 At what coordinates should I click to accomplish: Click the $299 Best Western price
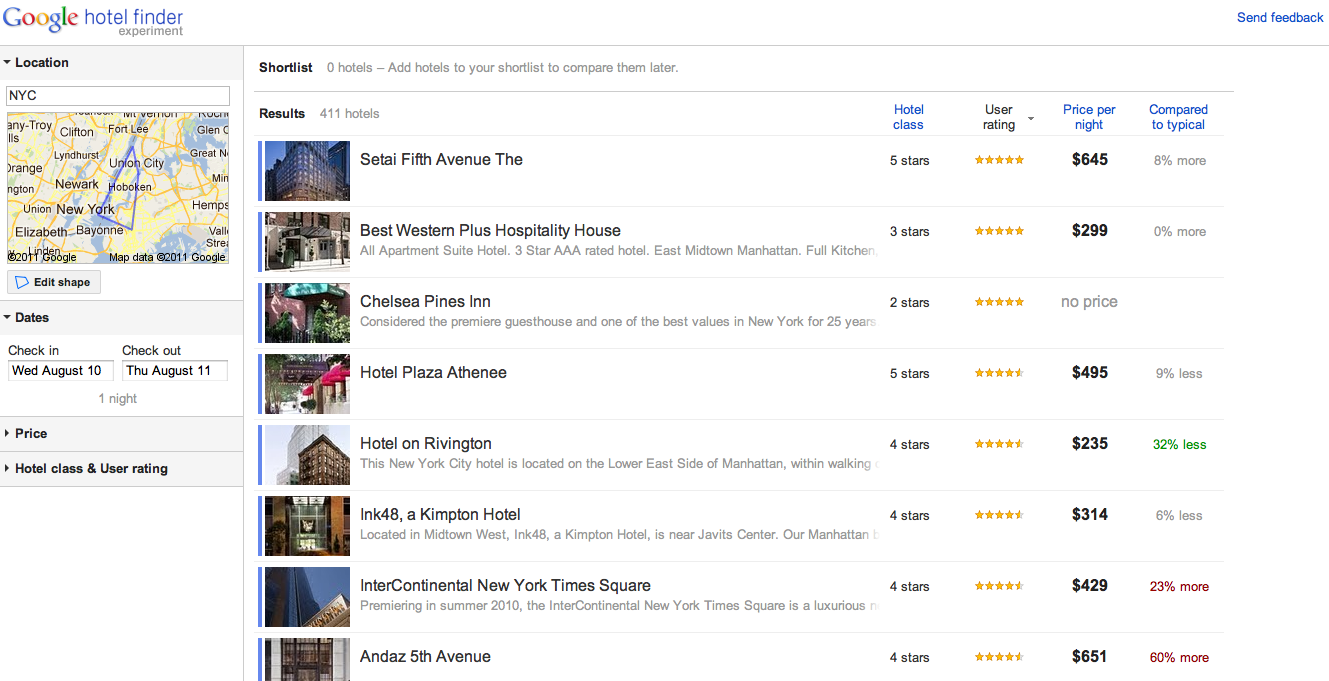[x=1089, y=230]
